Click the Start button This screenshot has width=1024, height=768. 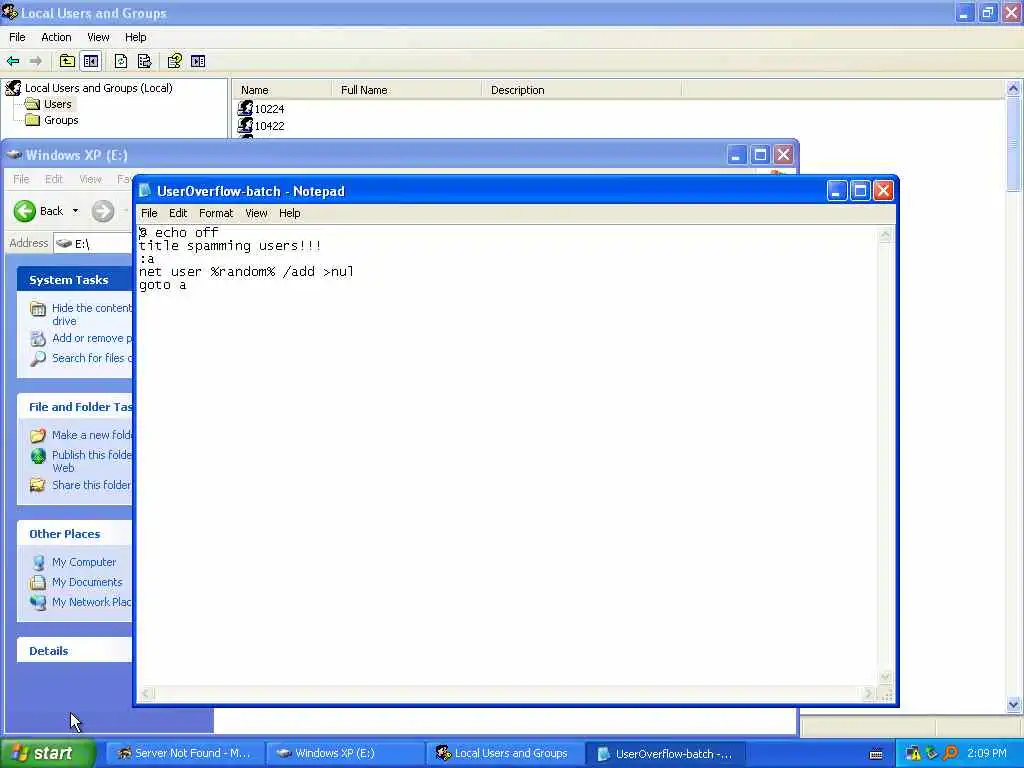click(x=48, y=753)
